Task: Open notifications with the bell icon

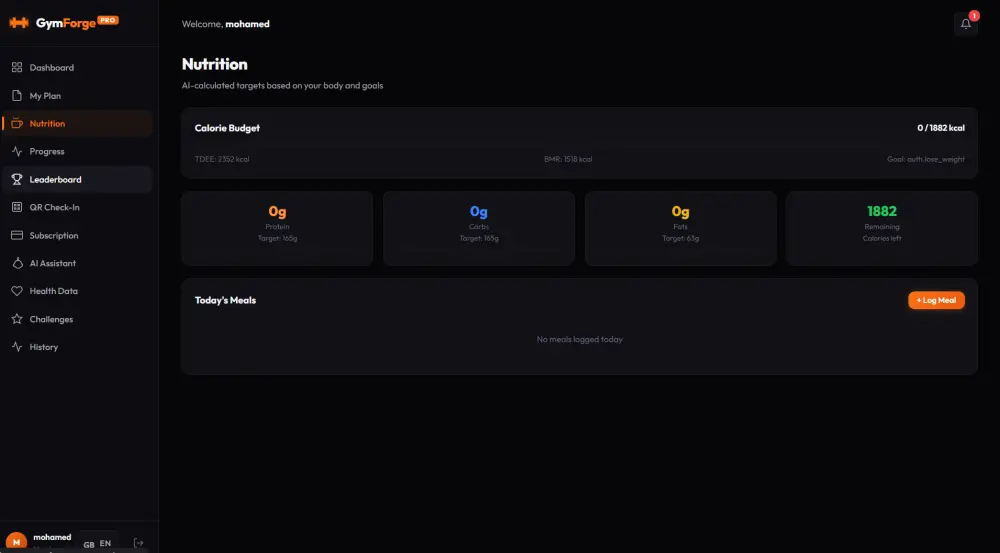Action: 966,24
